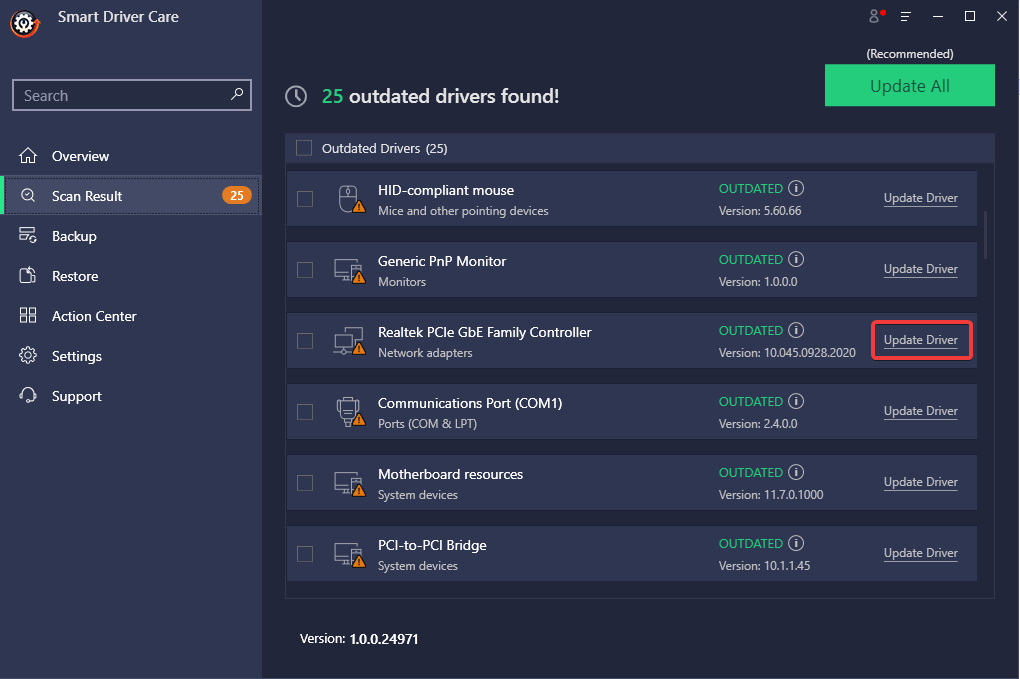This screenshot has width=1020, height=679.
Task: Update driver for Generic PnP Monitor
Action: pos(920,269)
